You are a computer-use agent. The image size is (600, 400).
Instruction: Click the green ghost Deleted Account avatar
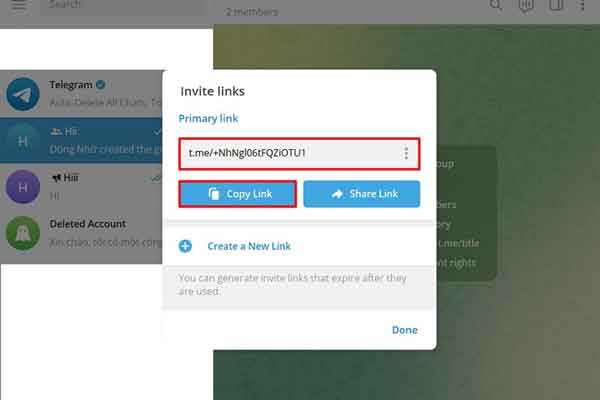(x=23, y=233)
